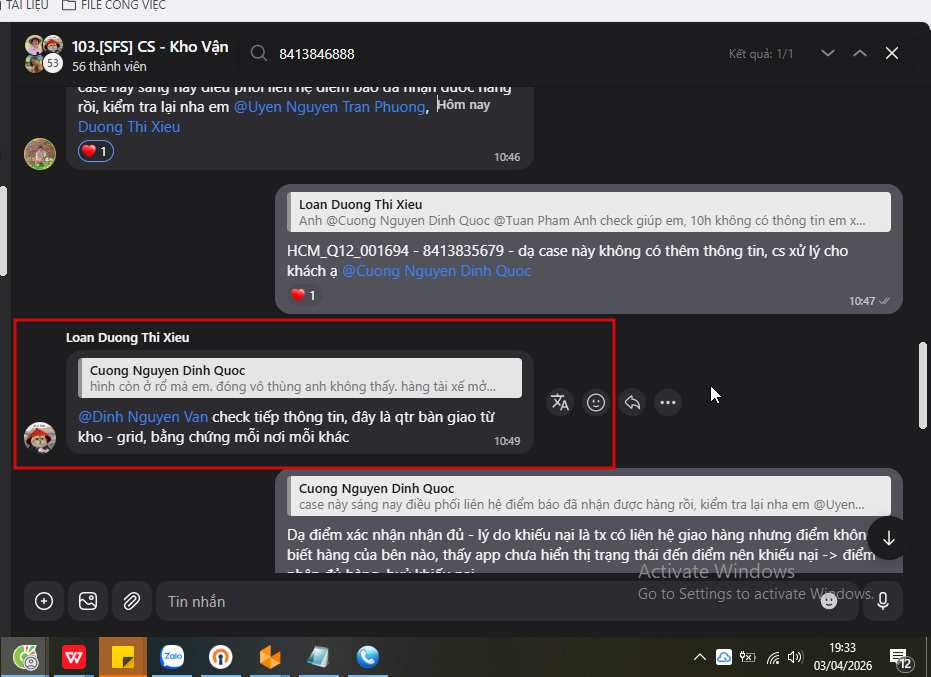Close the message search bar
The width and height of the screenshot is (931, 677).
click(x=892, y=53)
